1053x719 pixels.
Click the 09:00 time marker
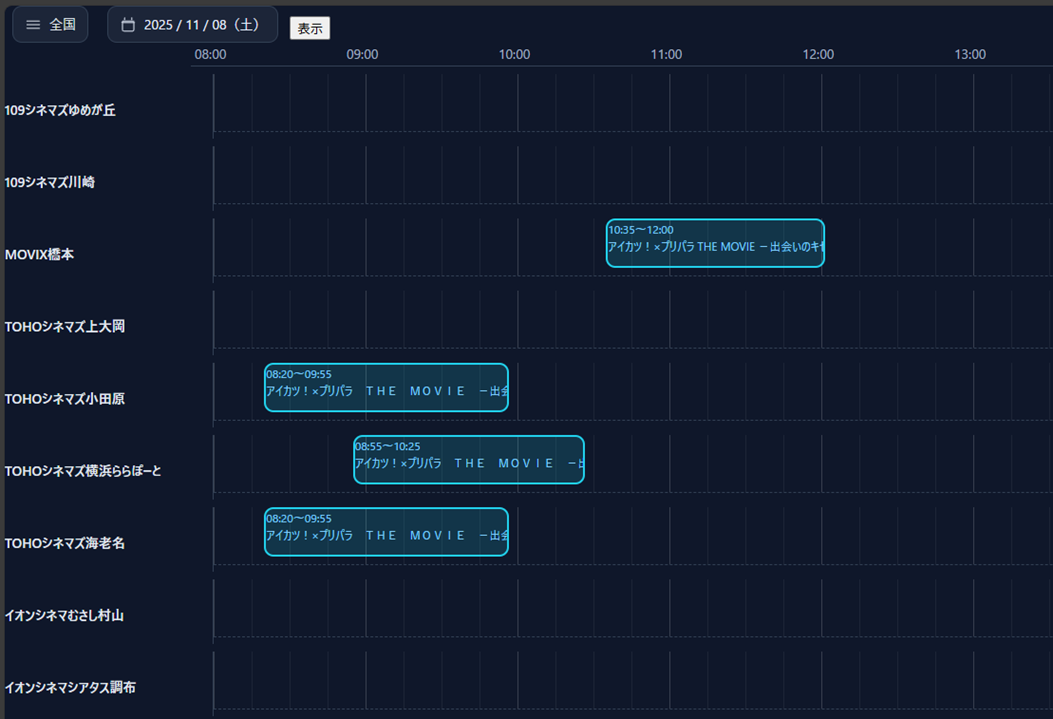[362, 54]
